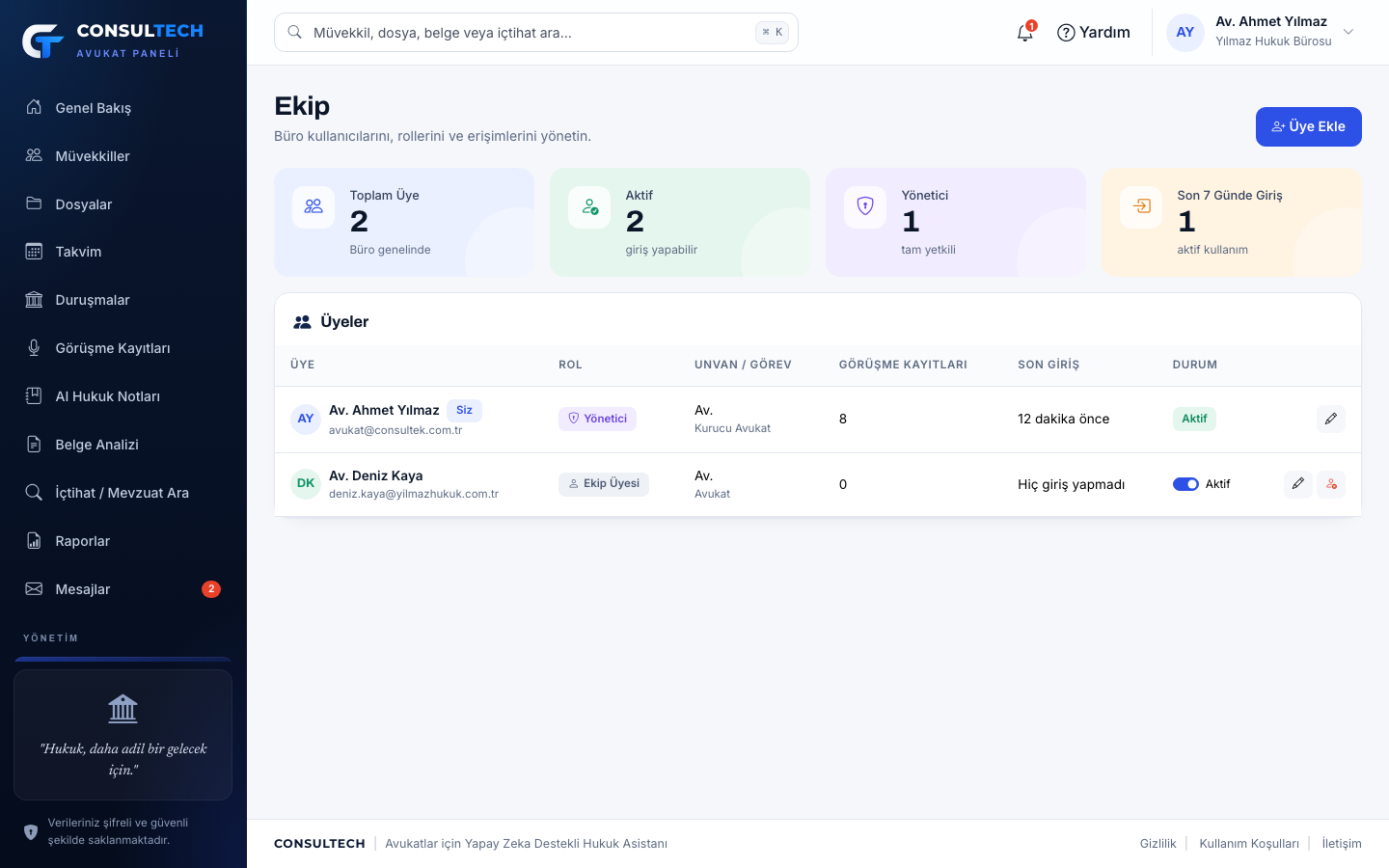Edit Av. Deniz Kaya with pencil icon
Screen dimensions: 1389x868
click(x=1298, y=484)
